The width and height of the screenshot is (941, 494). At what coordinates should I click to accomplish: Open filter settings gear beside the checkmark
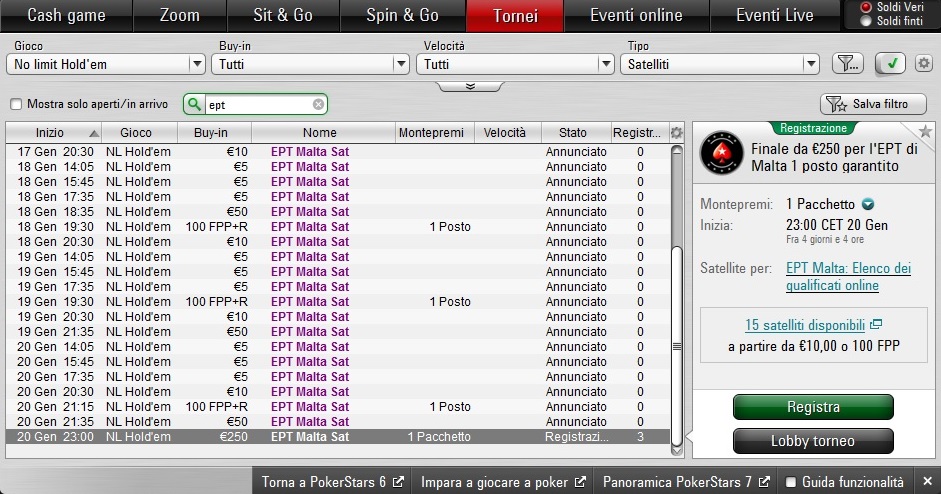coord(924,63)
